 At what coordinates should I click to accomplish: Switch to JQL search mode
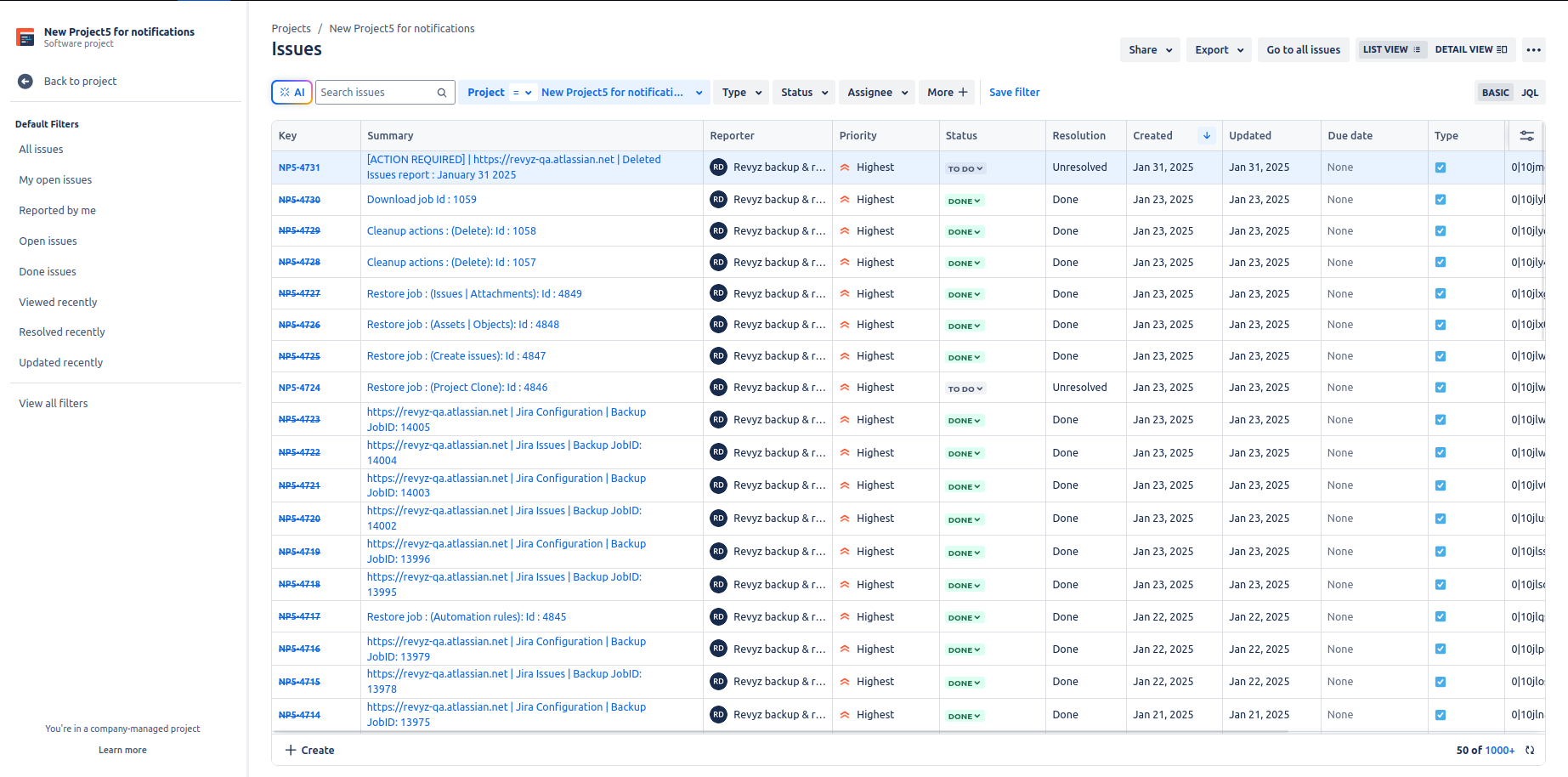click(1530, 93)
